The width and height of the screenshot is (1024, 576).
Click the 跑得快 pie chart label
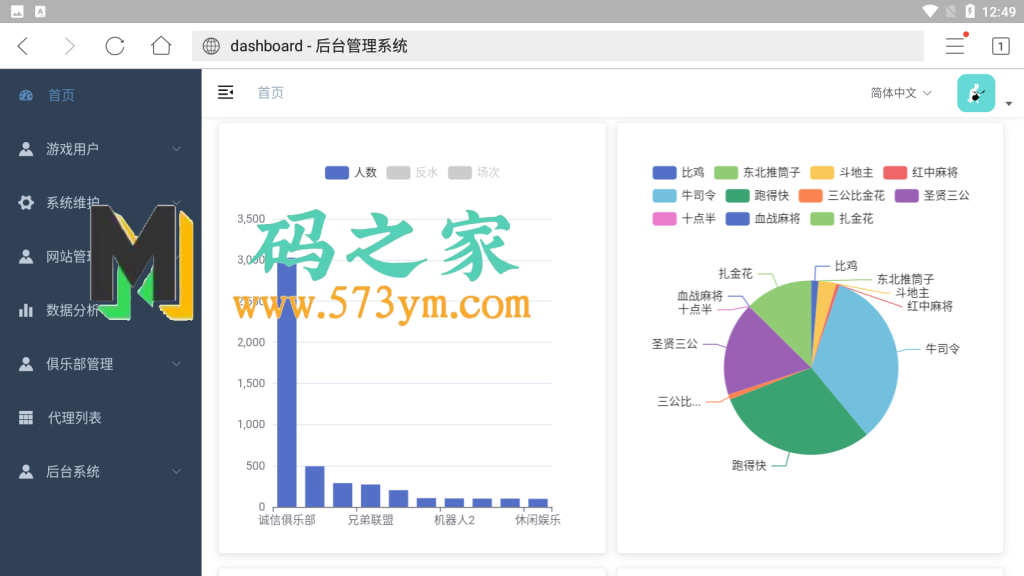click(x=748, y=465)
